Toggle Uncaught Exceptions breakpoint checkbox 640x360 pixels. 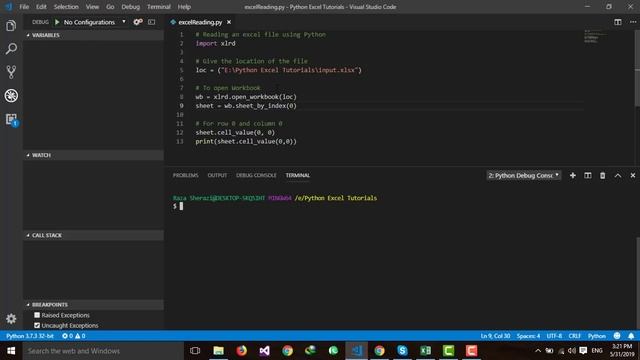click(37, 325)
